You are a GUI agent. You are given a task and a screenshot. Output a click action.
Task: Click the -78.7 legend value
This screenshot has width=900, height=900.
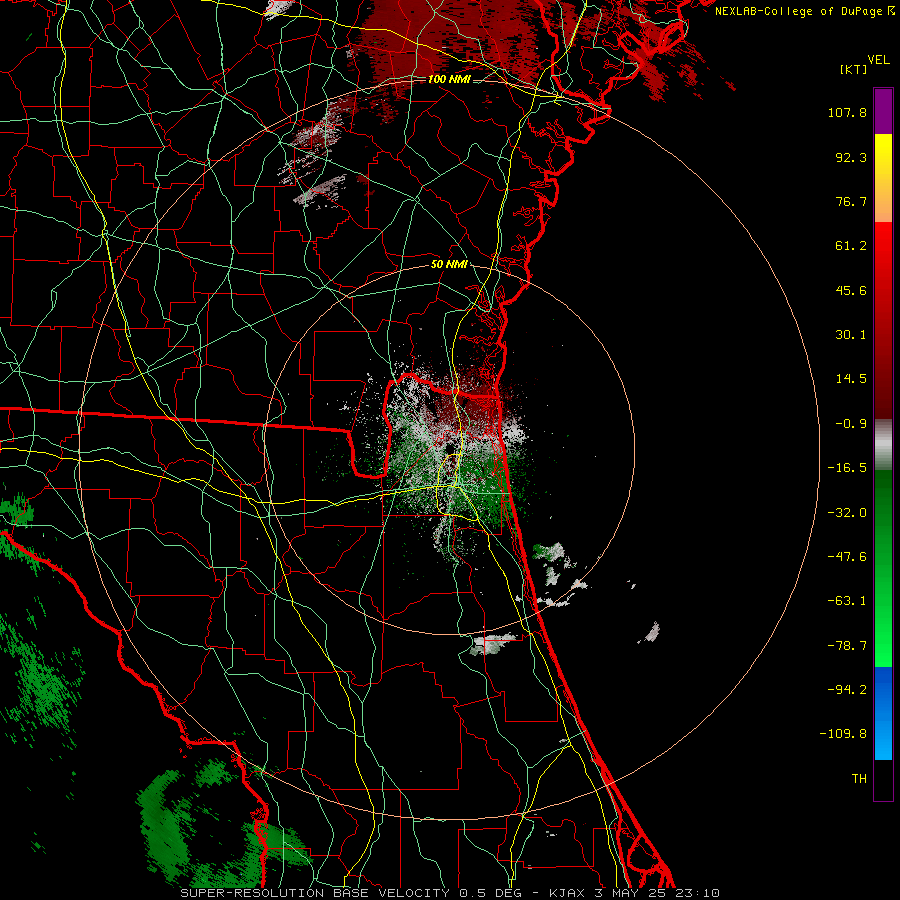[x=847, y=646]
